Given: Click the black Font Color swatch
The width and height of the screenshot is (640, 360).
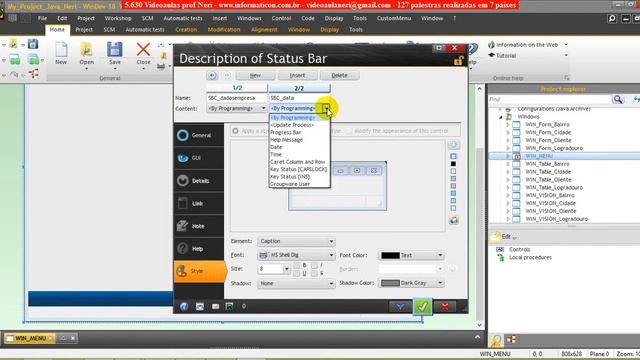Looking at the screenshot, I should tap(390, 255).
